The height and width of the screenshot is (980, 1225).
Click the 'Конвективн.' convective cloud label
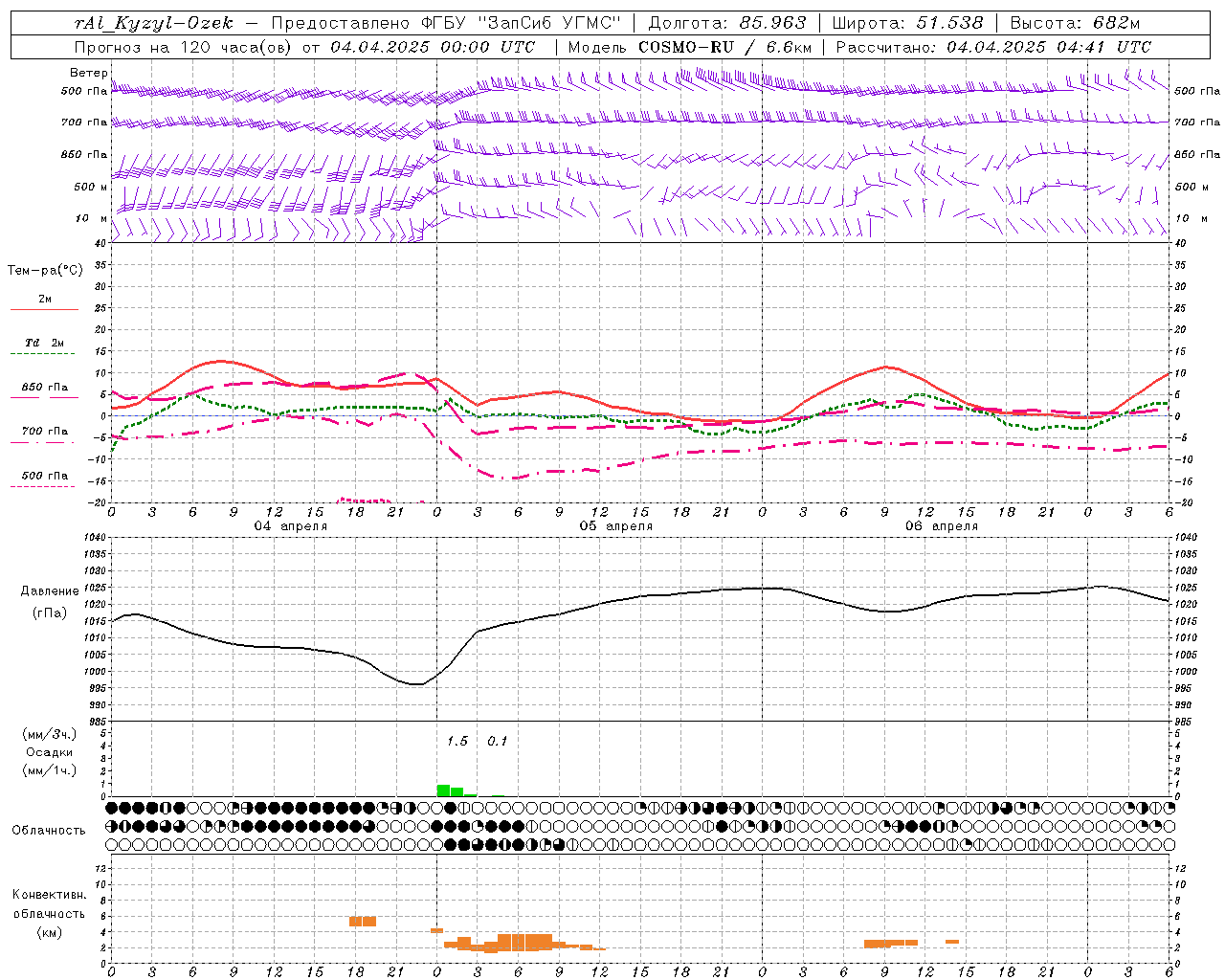coord(49,895)
